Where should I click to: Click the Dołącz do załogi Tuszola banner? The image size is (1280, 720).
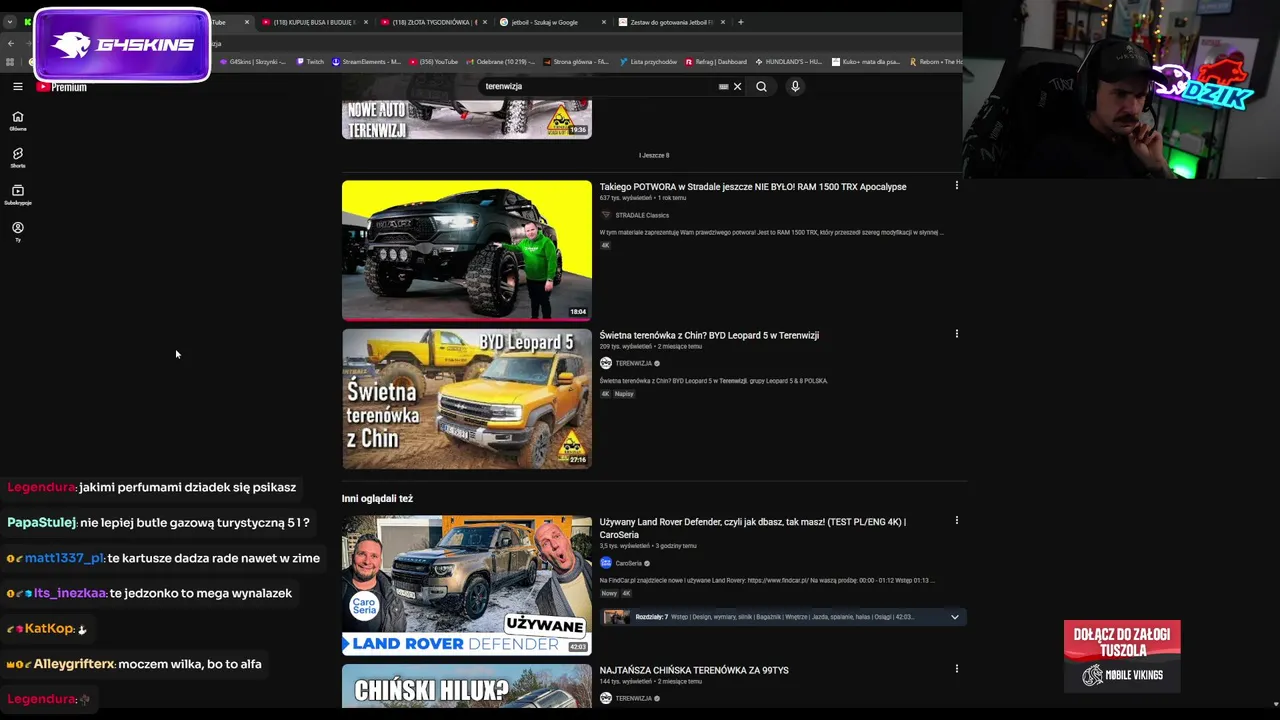[x=1122, y=656]
